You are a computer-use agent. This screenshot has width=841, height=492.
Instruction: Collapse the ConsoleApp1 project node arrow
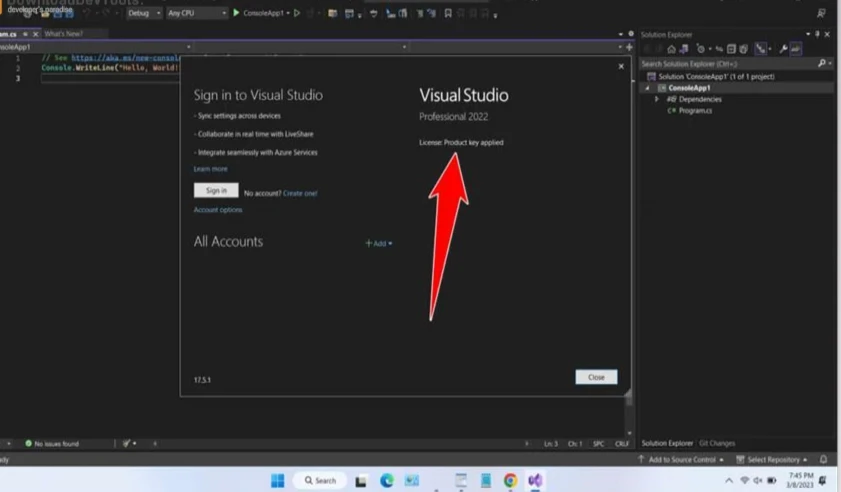click(x=647, y=88)
